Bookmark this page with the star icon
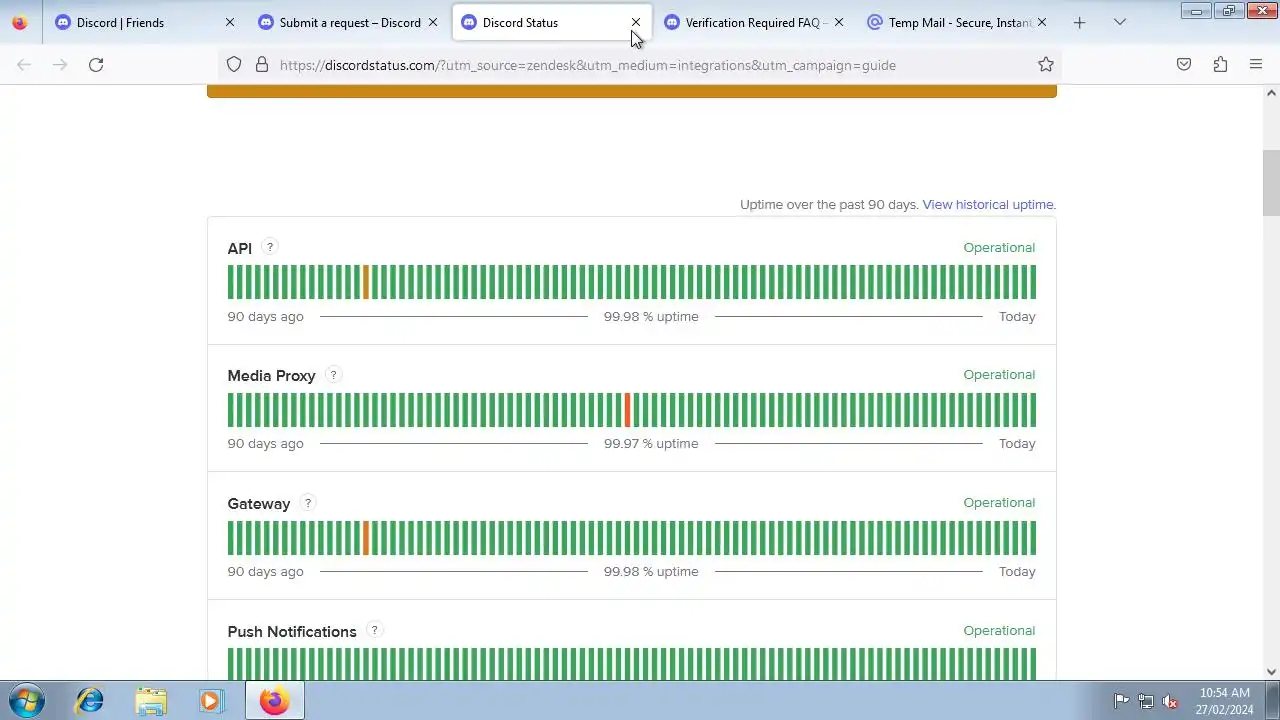 pos(1046,65)
